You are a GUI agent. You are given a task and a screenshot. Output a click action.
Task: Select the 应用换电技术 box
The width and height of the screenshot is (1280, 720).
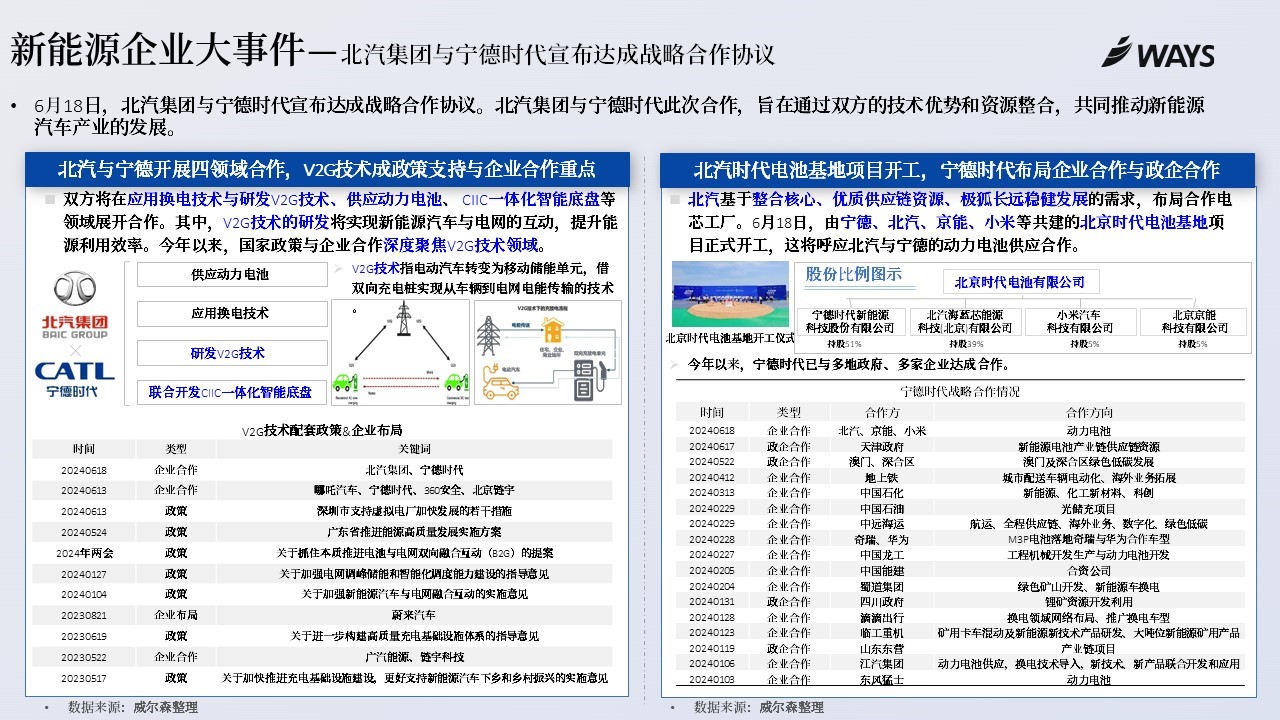[x=231, y=313]
